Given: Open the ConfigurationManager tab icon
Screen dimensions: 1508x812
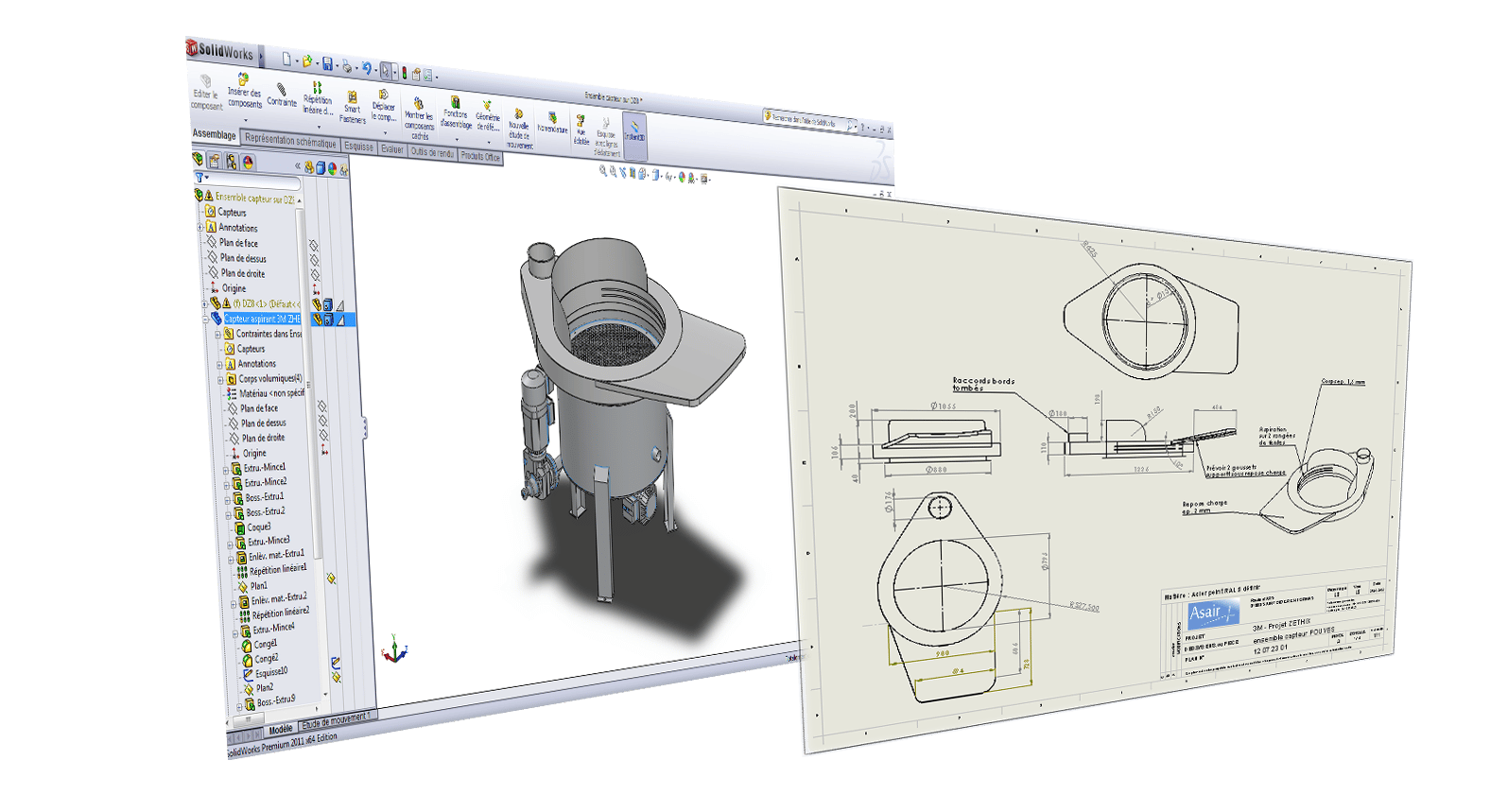Looking at the screenshot, I should pyautogui.click(x=232, y=162).
